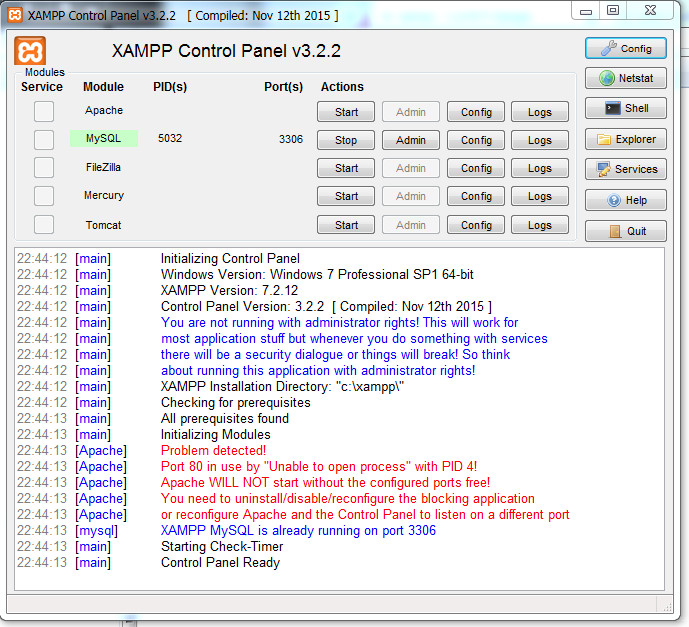689x627 pixels.
Task: Select log line 'XAMPP MySQL is already running'
Action: 298,530
